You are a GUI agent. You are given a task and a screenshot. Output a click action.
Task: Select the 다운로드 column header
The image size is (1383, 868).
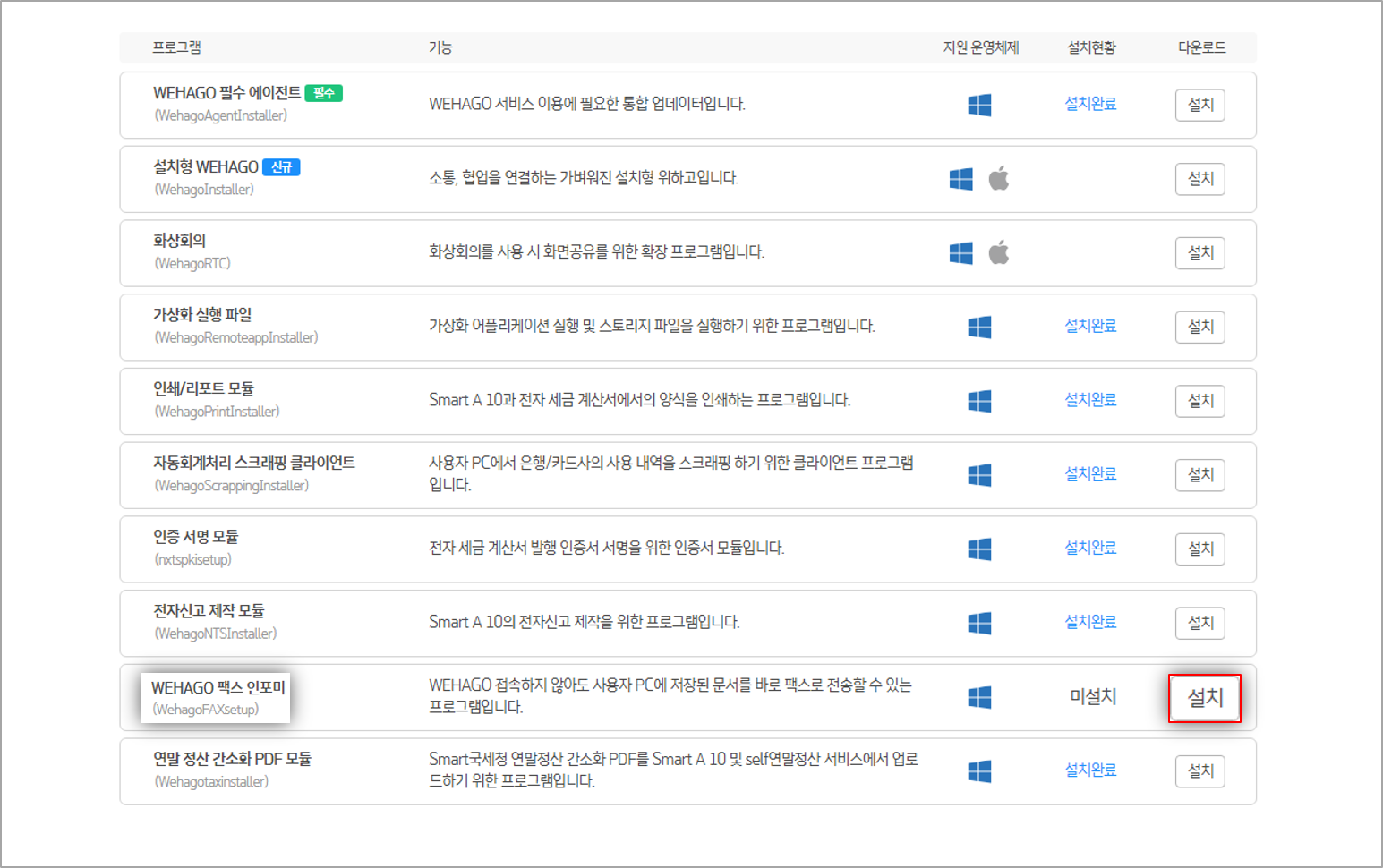pyautogui.click(x=1201, y=47)
